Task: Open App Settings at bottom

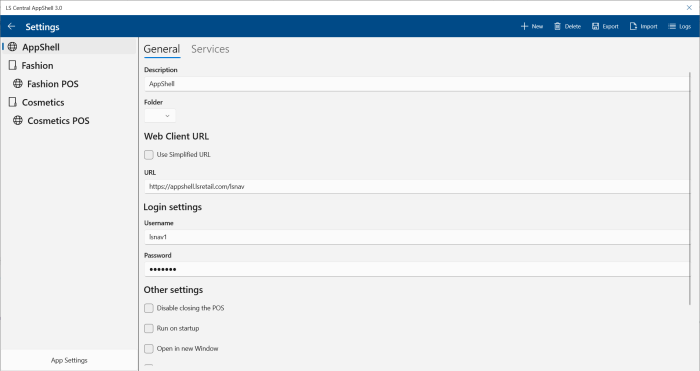Action: pyautogui.click(x=69, y=360)
